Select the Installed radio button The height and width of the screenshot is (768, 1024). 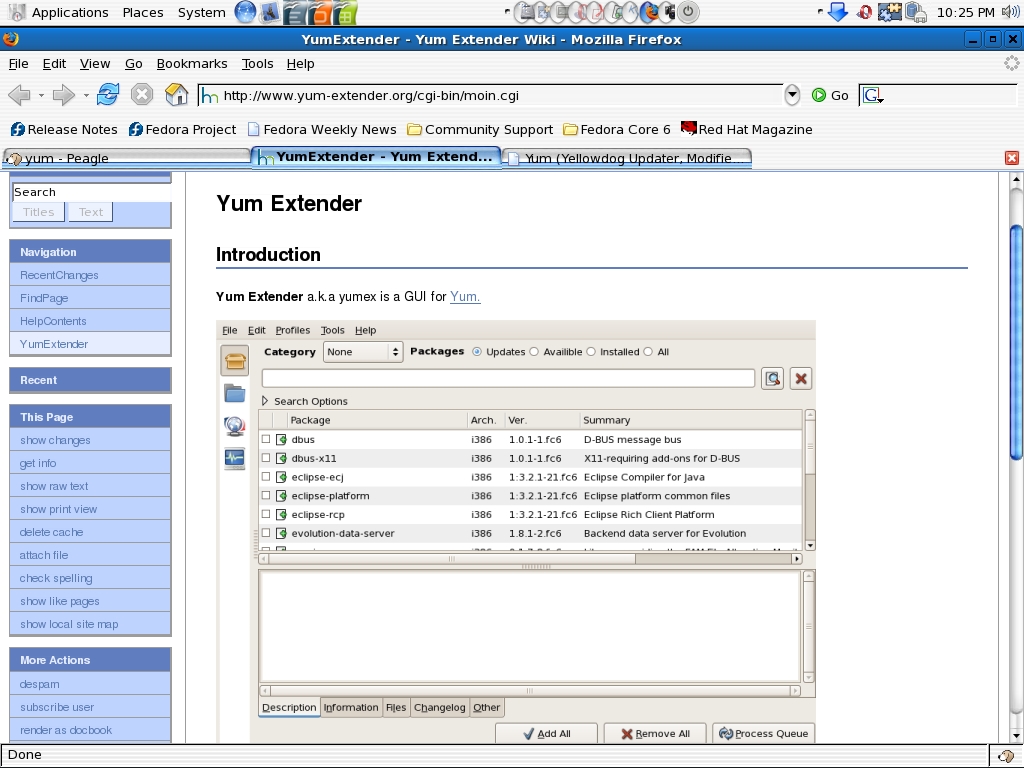591,351
